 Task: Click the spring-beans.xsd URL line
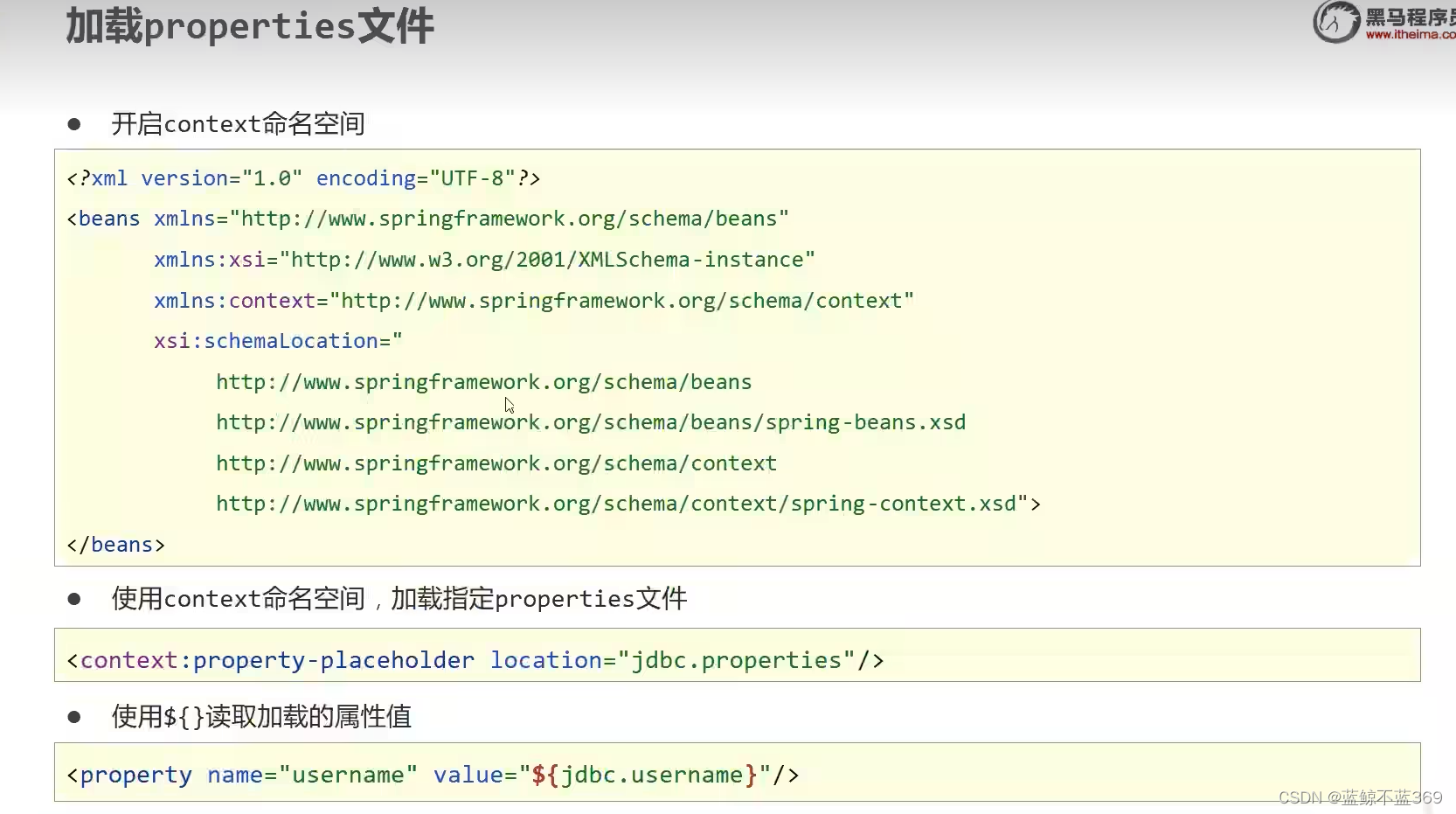(591, 422)
